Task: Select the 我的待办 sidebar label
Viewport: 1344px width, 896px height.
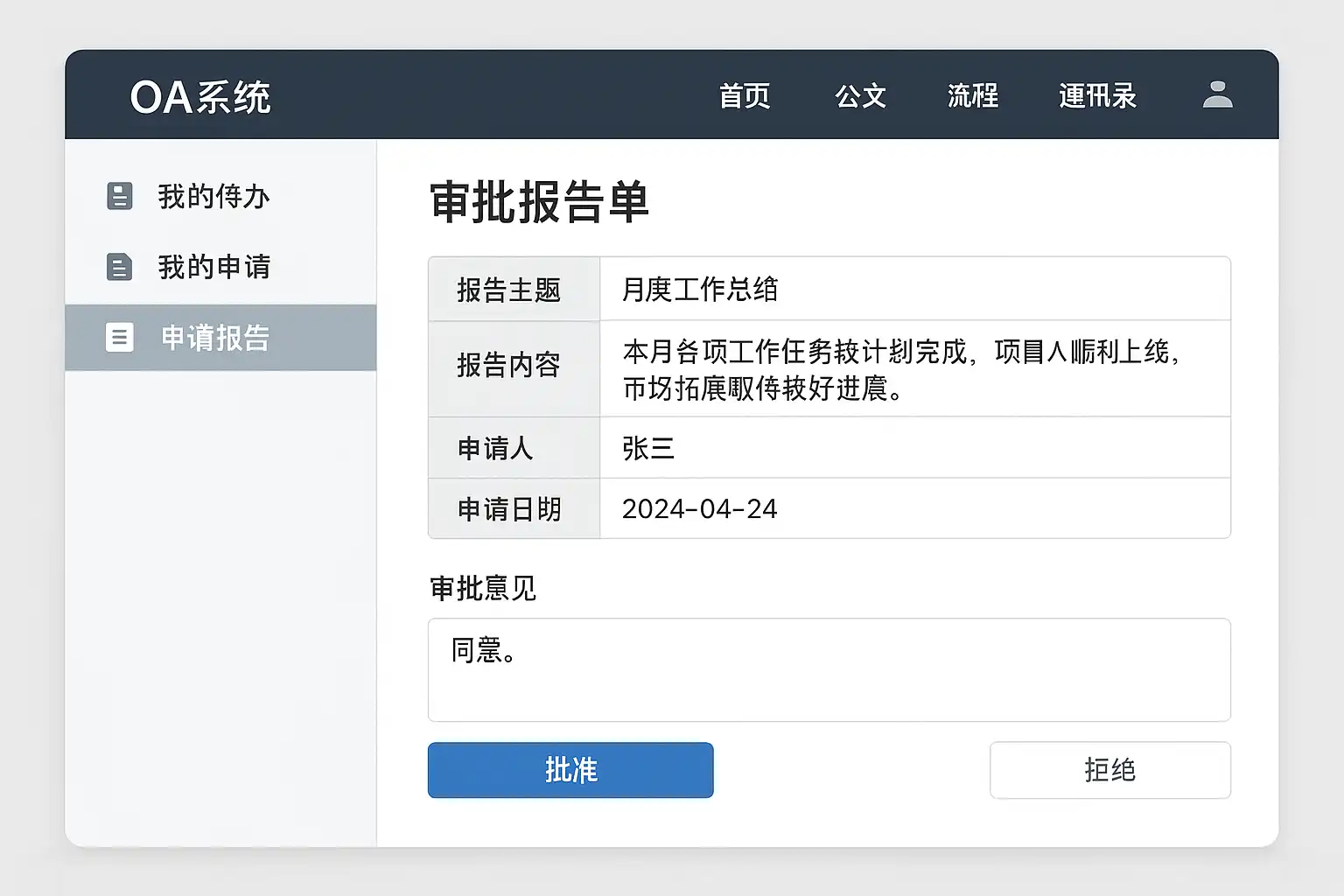Action: (213, 196)
